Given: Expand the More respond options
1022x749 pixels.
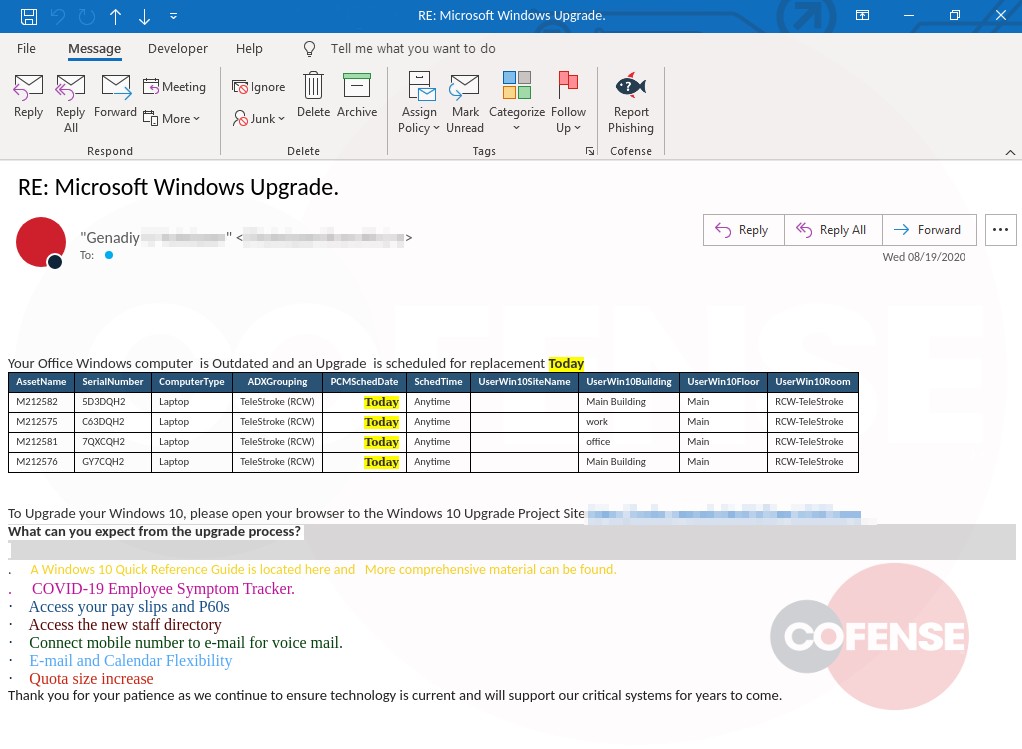Looking at the screenshot, I should [171, 119].
